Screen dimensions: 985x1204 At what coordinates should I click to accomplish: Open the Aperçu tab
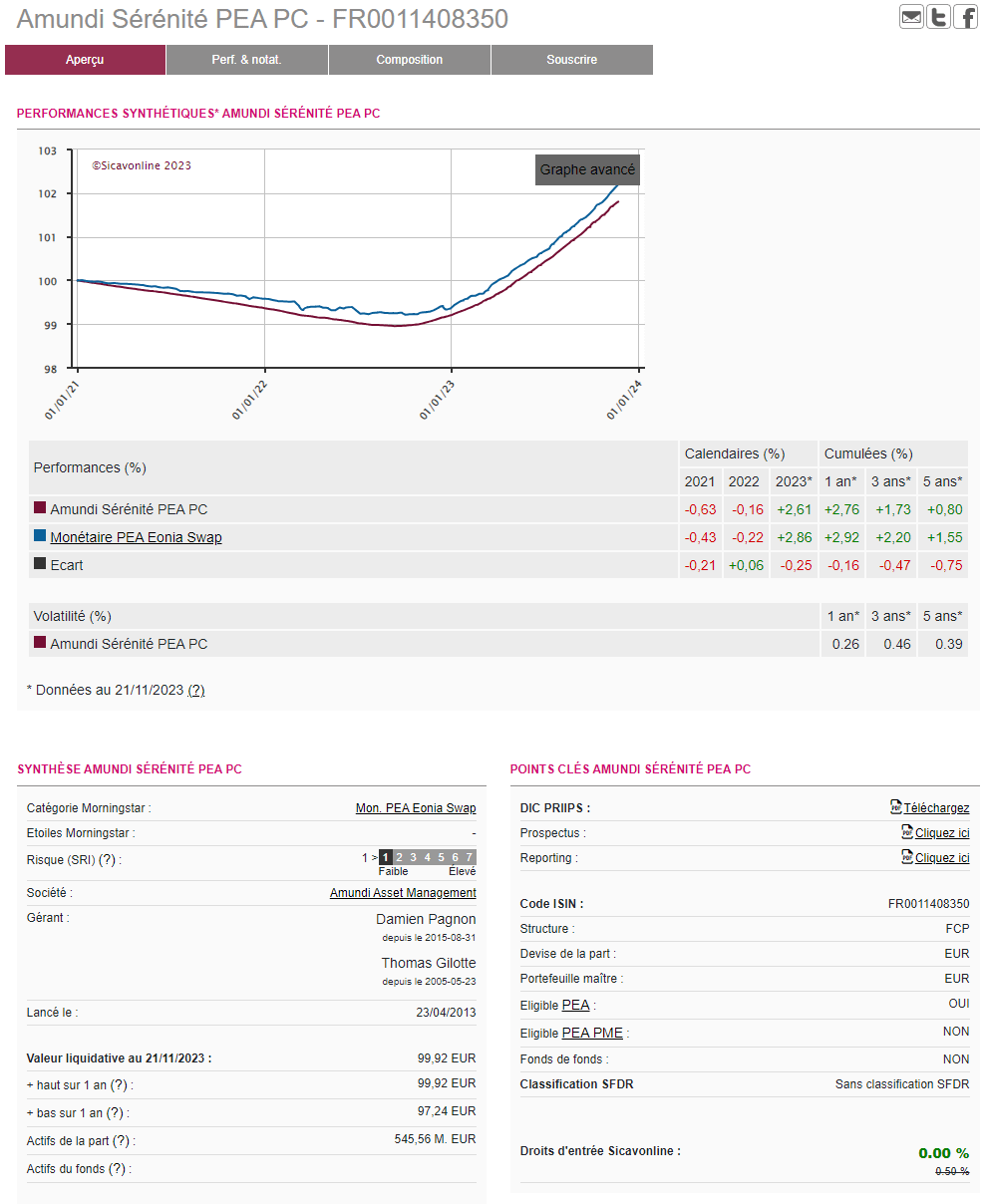85,60
